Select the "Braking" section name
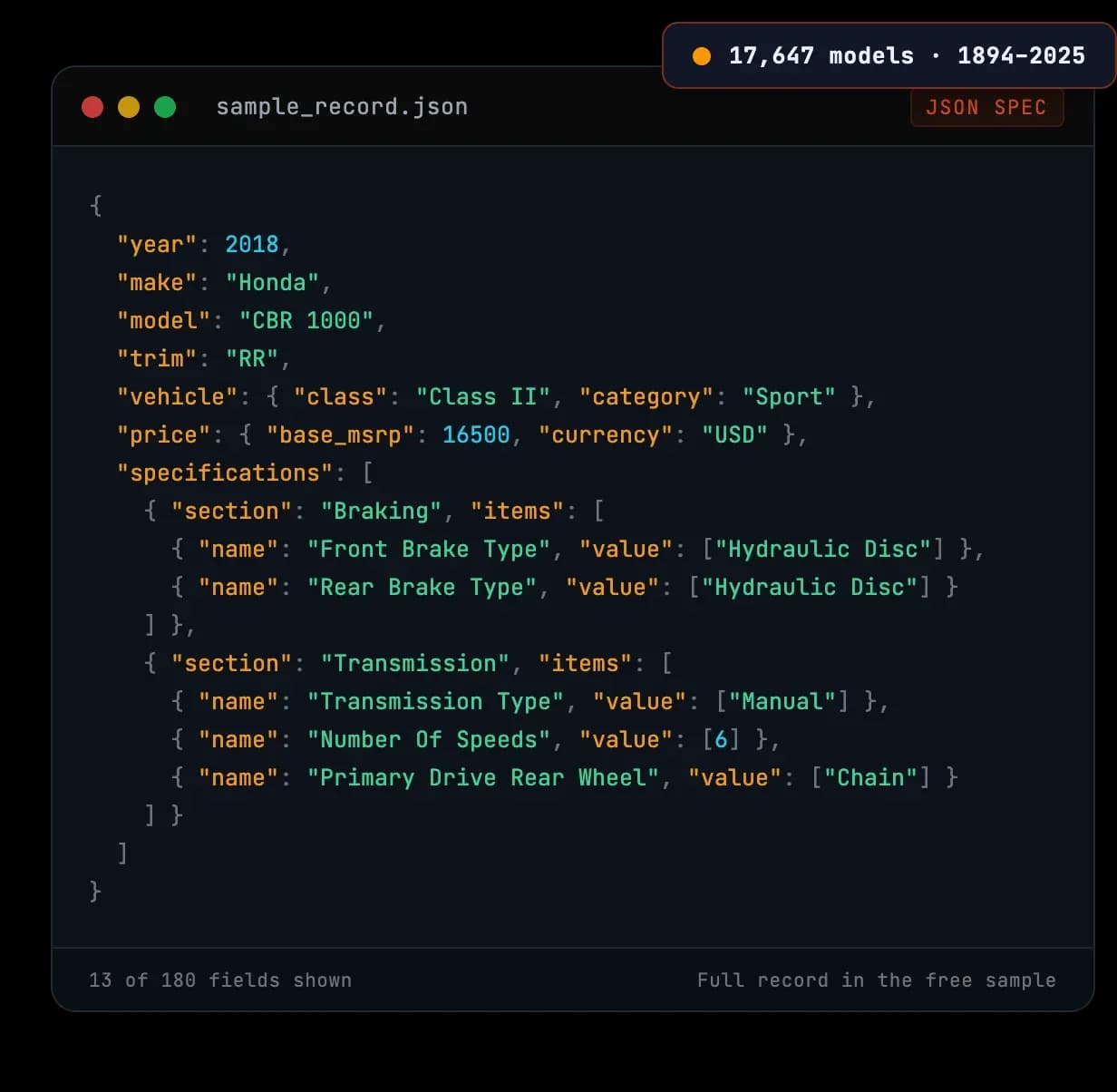 point(381,512)
